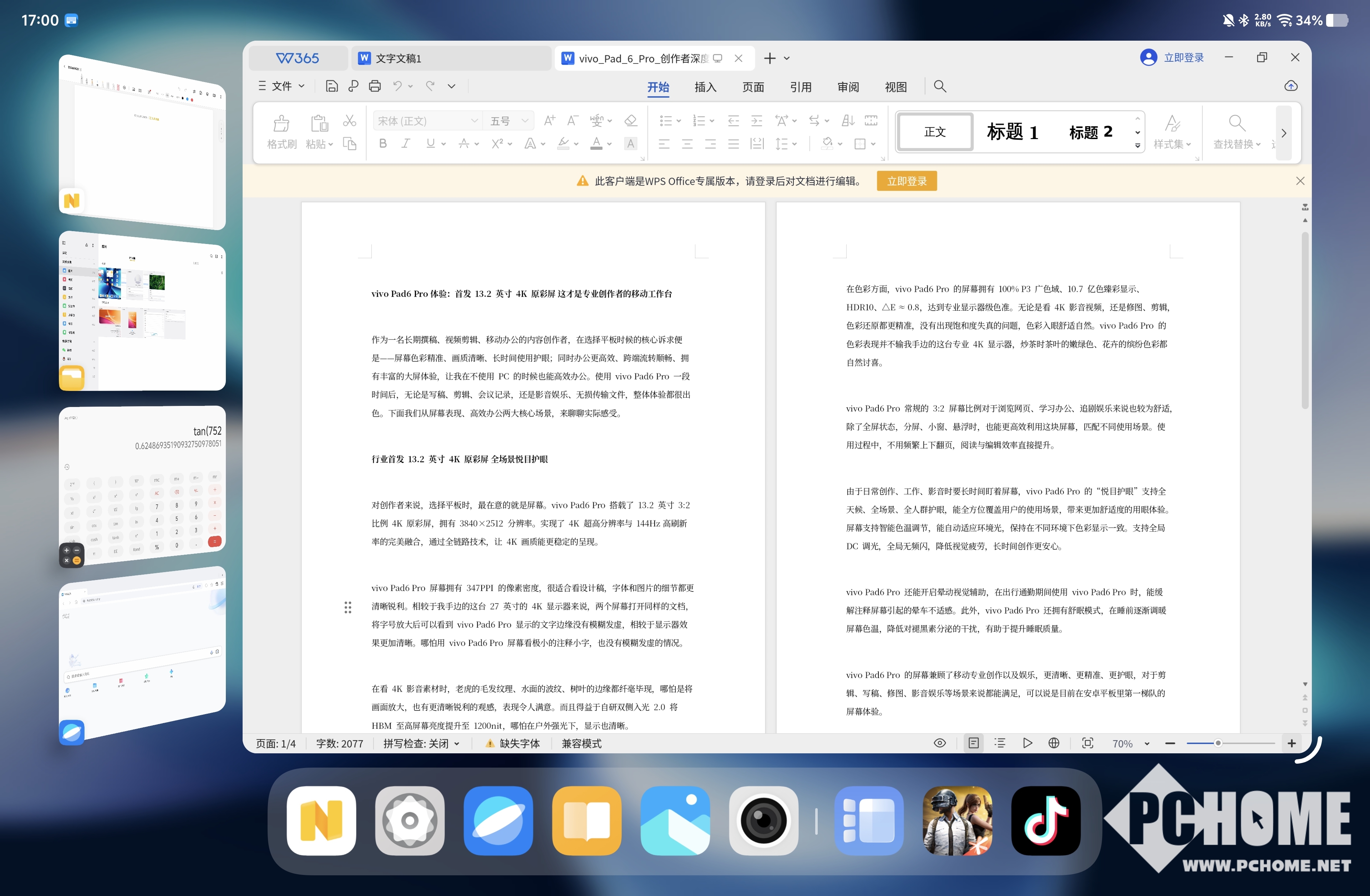Click the Format Painter (格式刷) icon
Viewport: 1370px width, 896px height.
(x=281, y=124)
